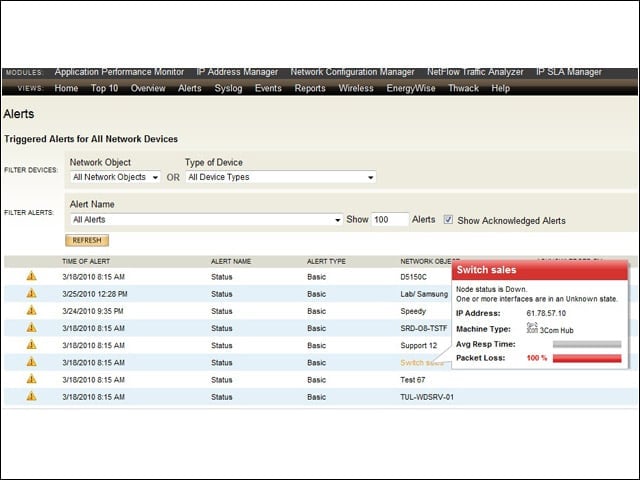Screen dimensions: 640x480
Task: Sort by Alert Name column header
Action: point(231,261)
